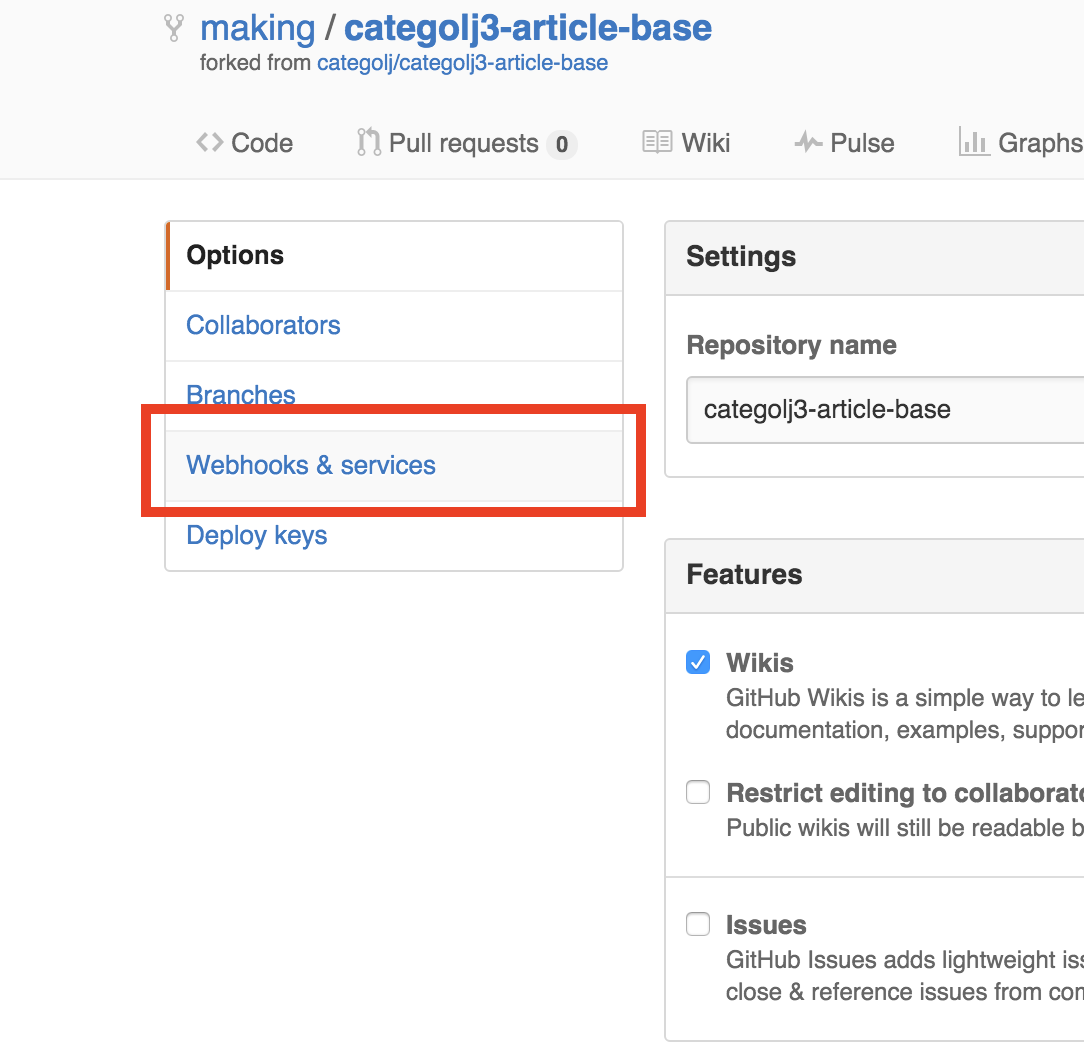This screenshot has width=1084, height=1056.
Task: Go to Collaborators settings
Action: (263, 325)
